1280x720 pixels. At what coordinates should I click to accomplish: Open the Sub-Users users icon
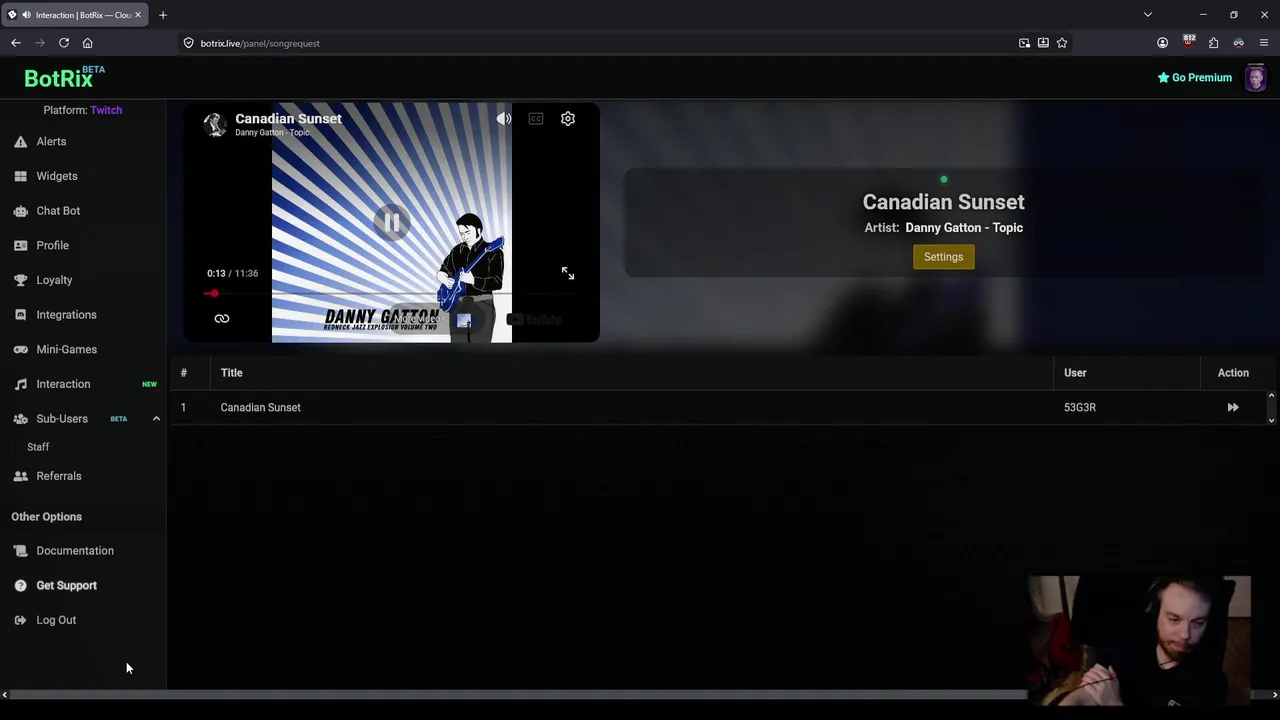click(x=20, y=419)
